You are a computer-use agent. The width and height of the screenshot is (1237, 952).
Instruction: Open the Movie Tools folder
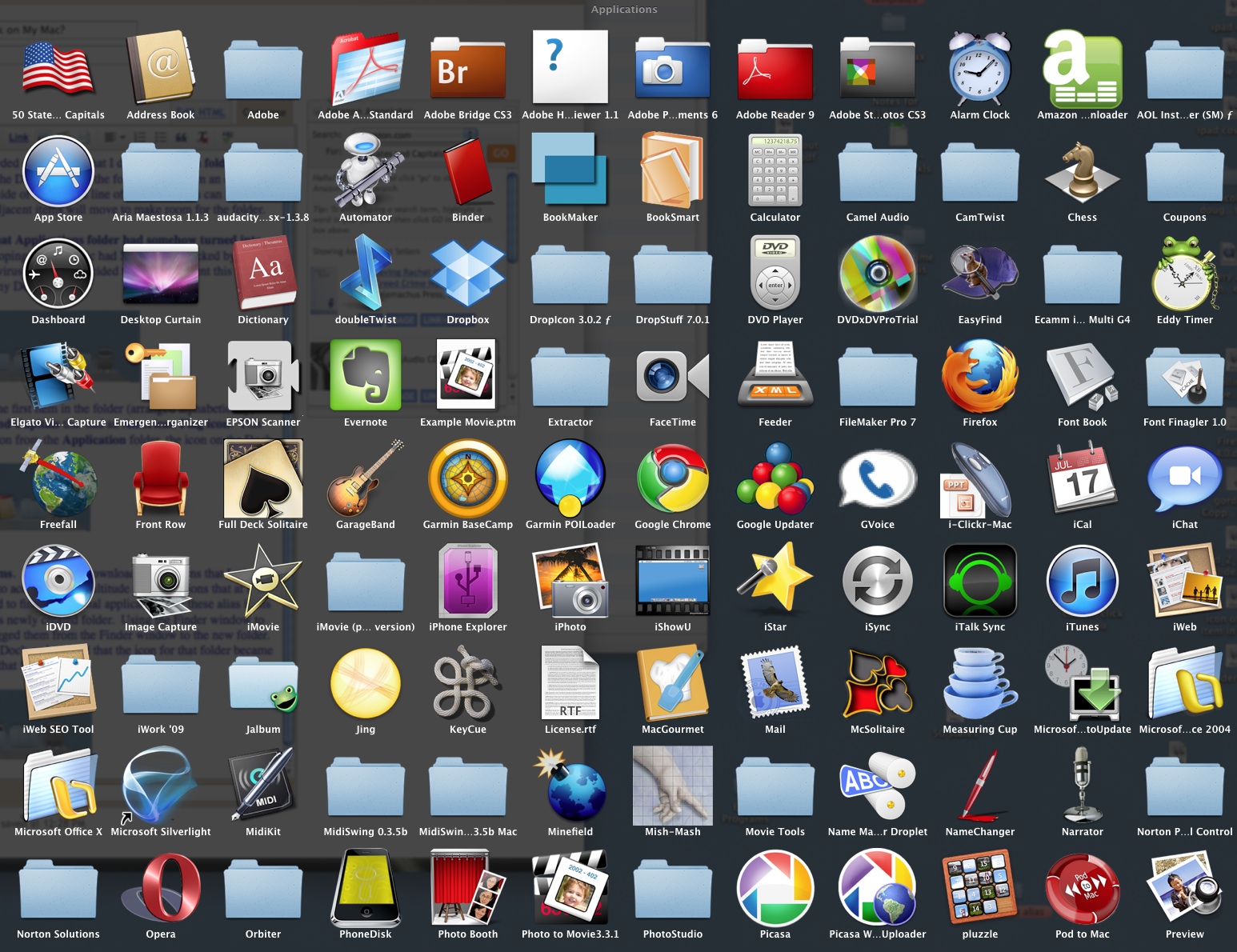click(775, 786)
